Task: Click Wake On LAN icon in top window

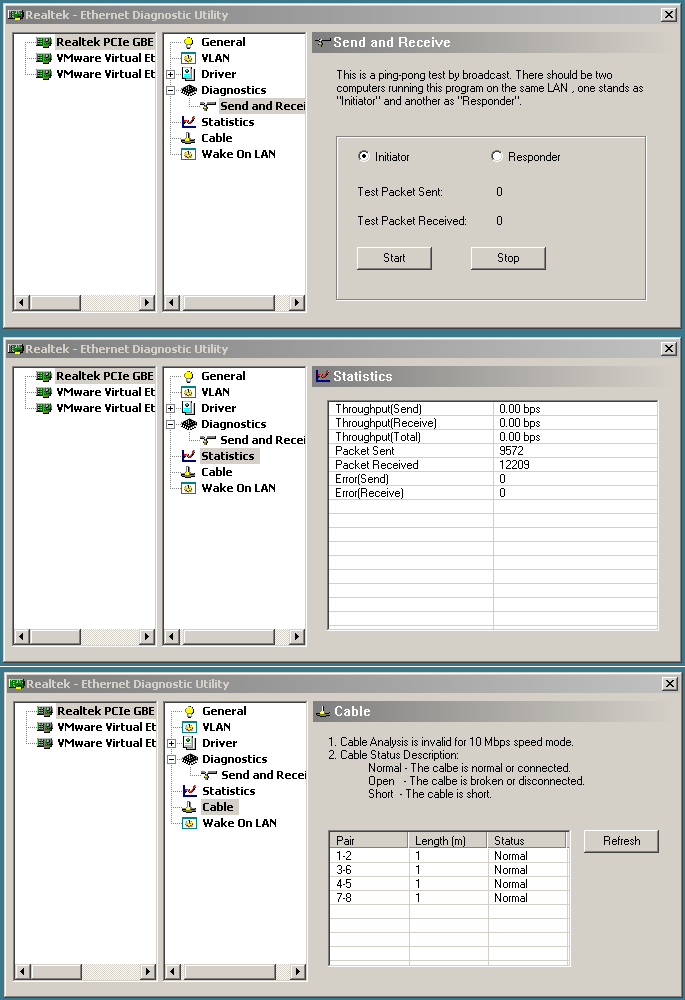Action: pos(188,154)
